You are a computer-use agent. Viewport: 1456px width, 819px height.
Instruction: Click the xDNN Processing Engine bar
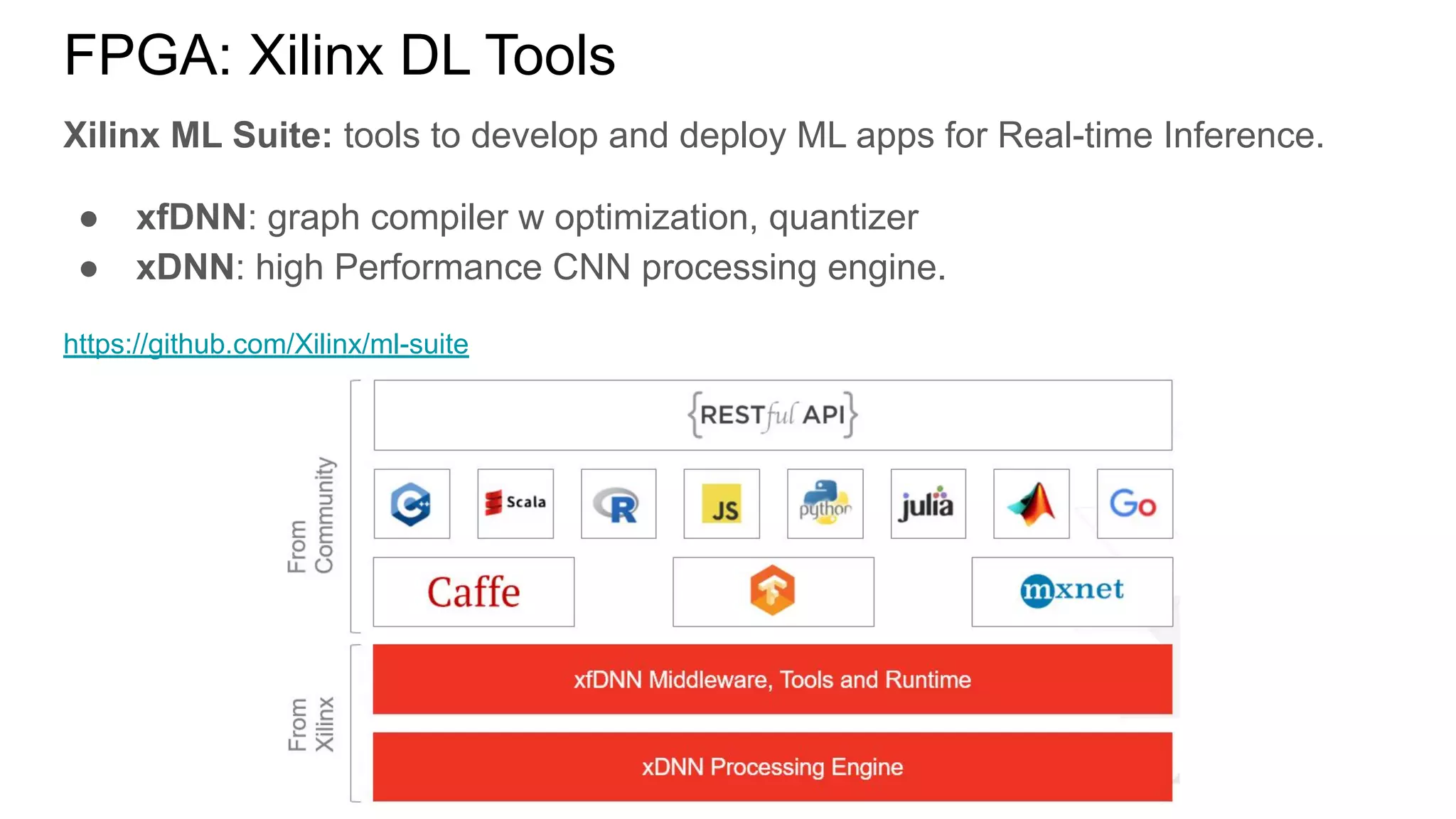(x=773, y=767)
